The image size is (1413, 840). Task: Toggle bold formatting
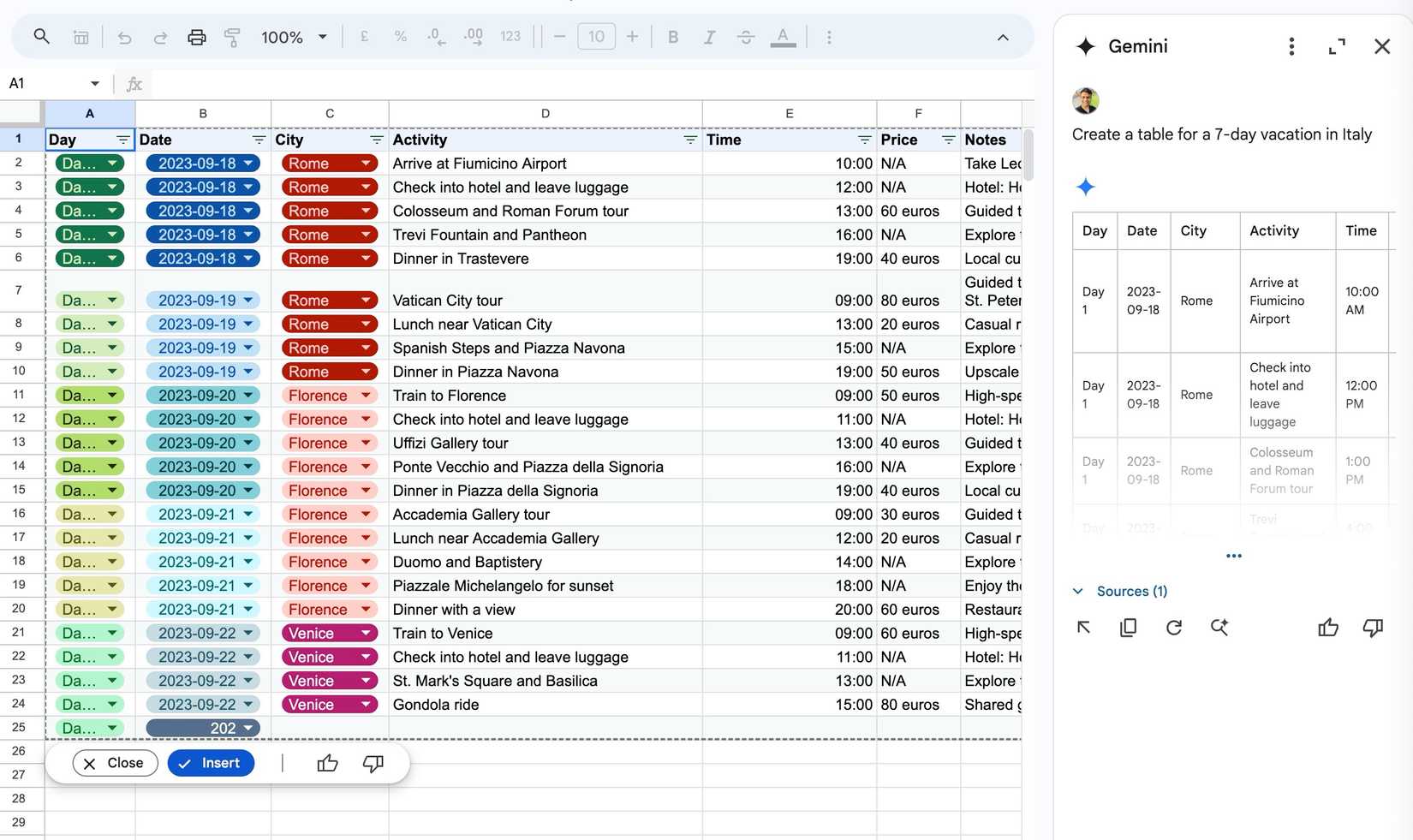point(673,37)
